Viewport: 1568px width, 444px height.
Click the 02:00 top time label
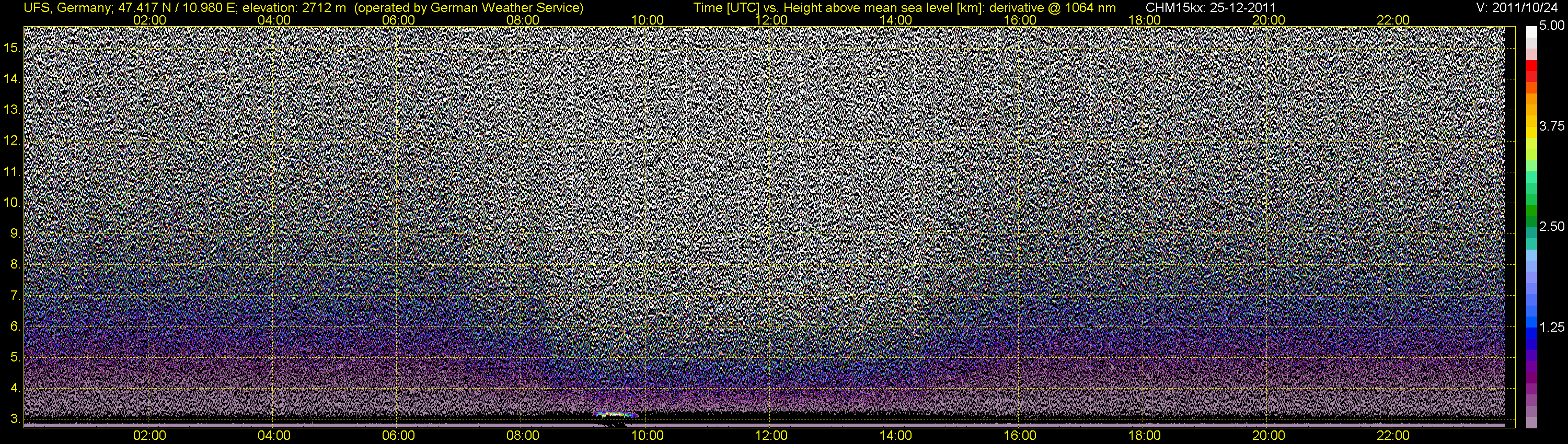149,20
